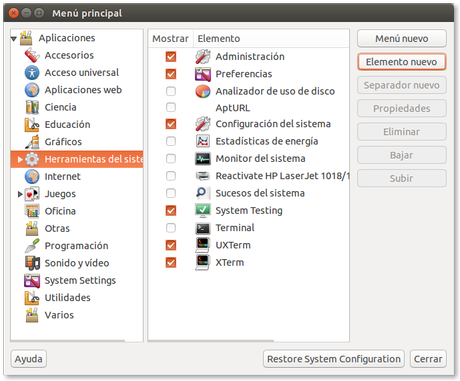Enable Monitor del sistema checkbox
This screenshot has width=460, height=381.
point(171,159)
